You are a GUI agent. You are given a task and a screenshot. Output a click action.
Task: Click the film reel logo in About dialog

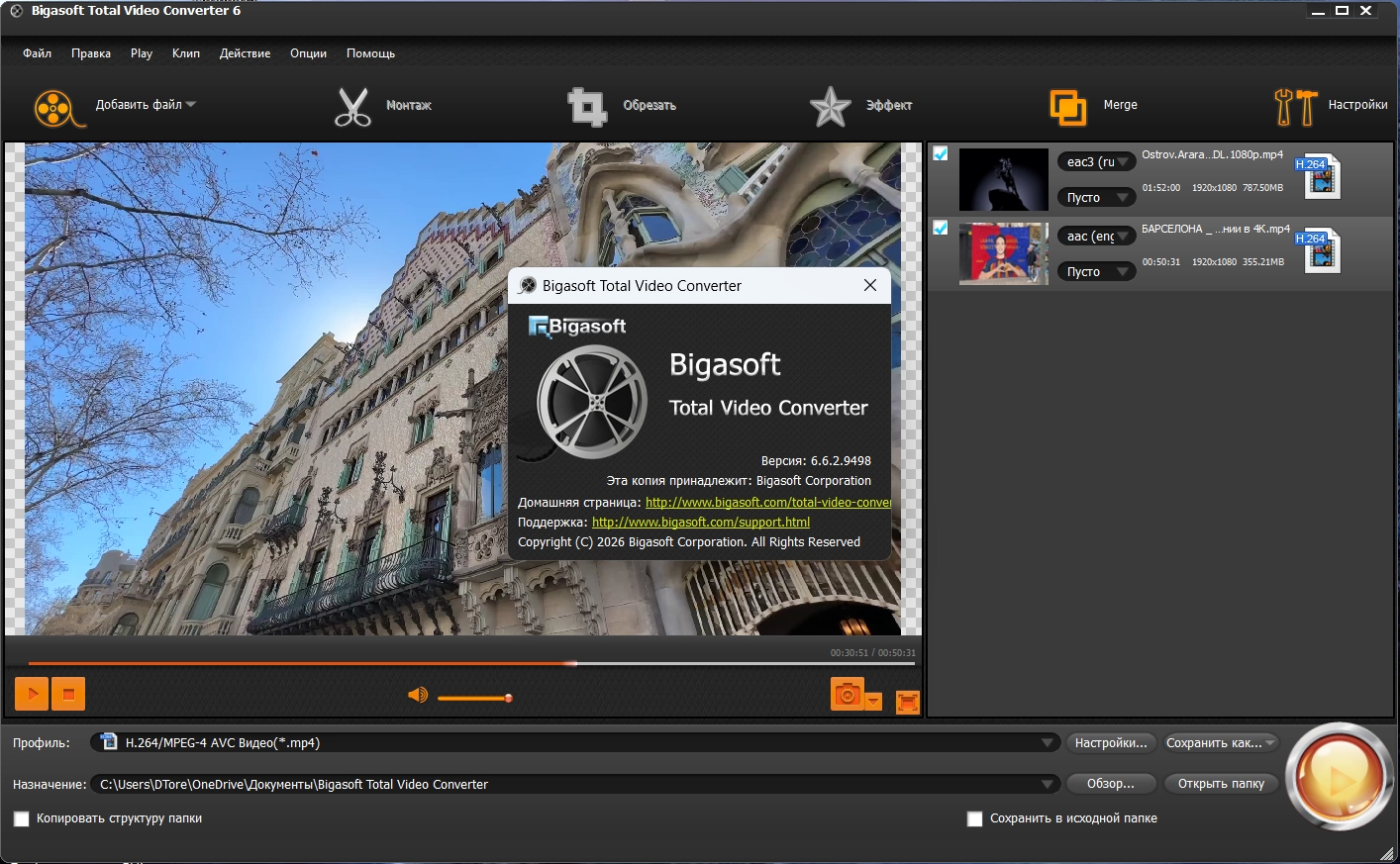tap(590, 402)
